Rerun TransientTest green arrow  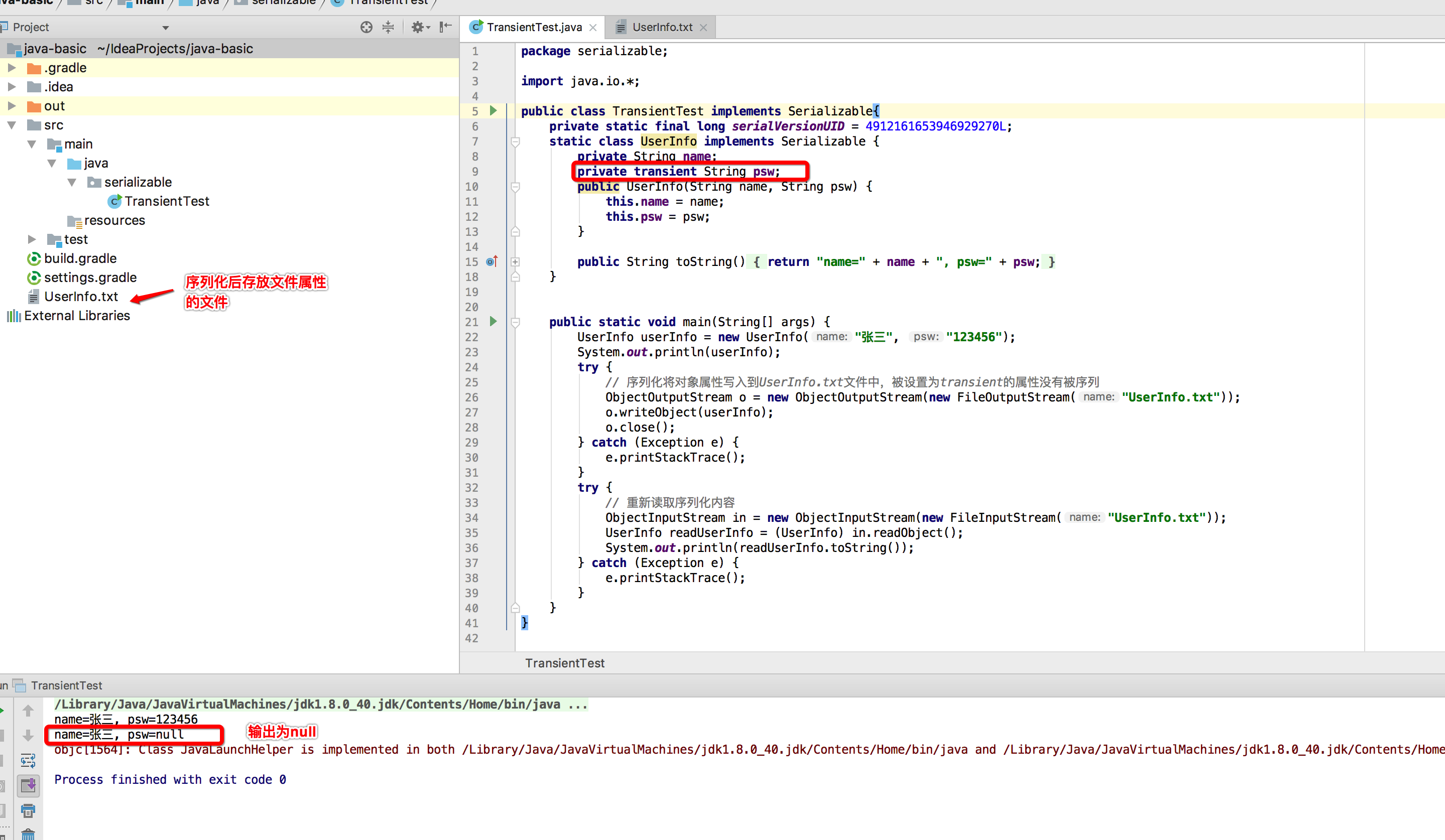[x=3, y=711]
